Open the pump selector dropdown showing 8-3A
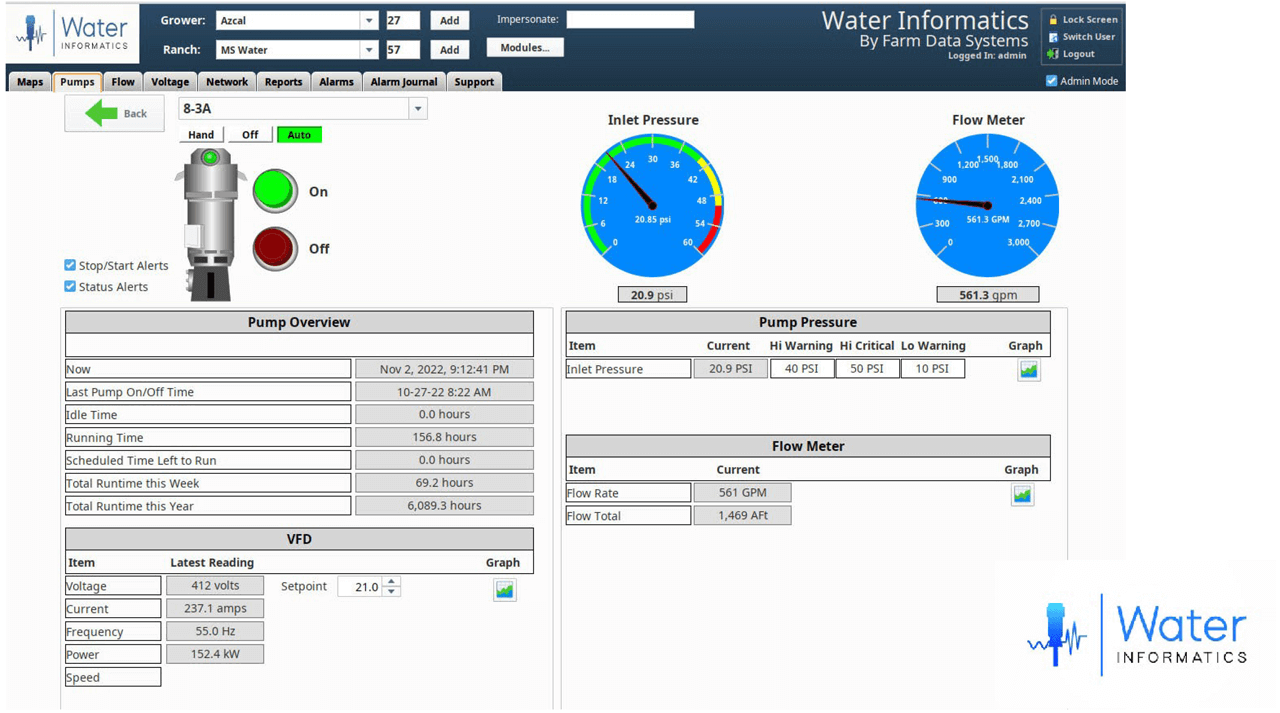 point(419,108)
